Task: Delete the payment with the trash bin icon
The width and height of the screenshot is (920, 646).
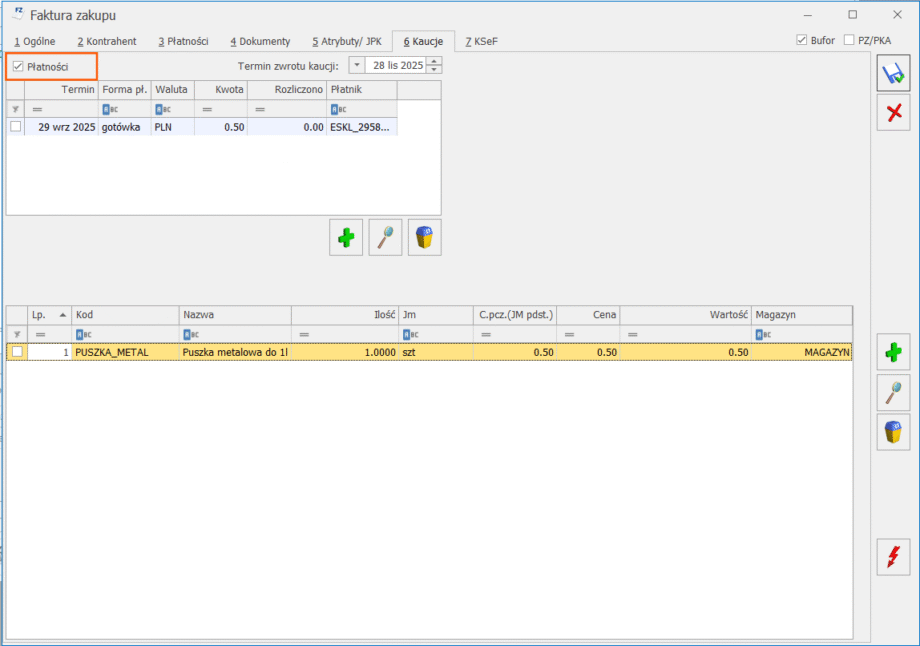Action: 424,237
